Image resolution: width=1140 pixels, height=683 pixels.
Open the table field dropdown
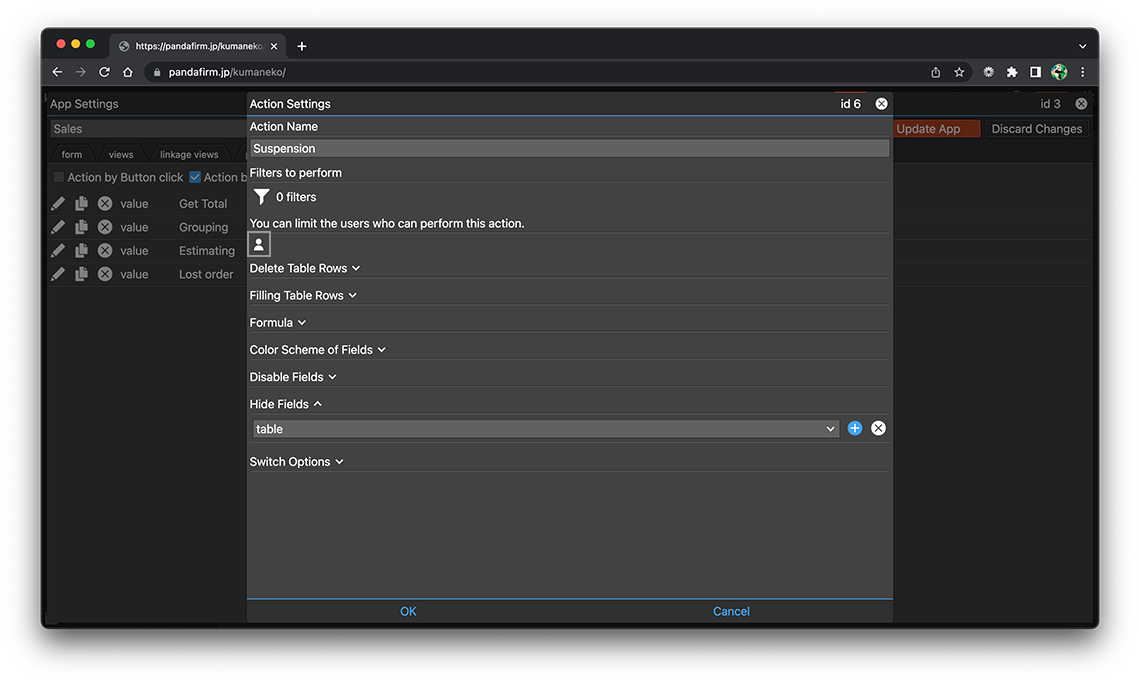click(x=545, y=429)
